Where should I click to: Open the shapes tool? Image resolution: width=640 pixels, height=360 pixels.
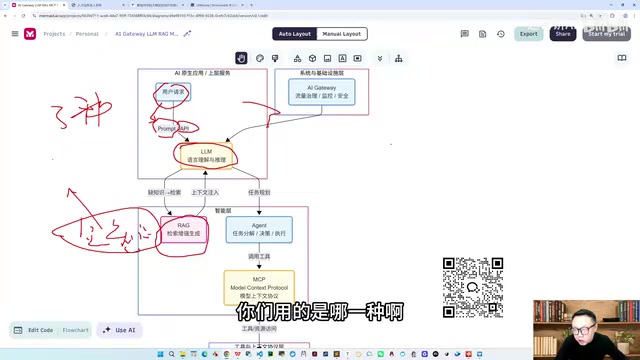[298, 58]
